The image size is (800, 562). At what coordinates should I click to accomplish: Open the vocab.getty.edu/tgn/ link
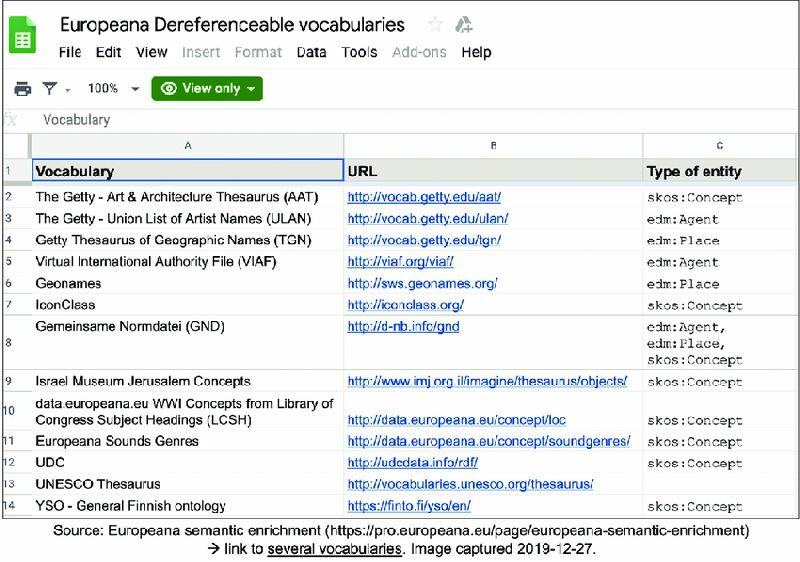[424, 240]
